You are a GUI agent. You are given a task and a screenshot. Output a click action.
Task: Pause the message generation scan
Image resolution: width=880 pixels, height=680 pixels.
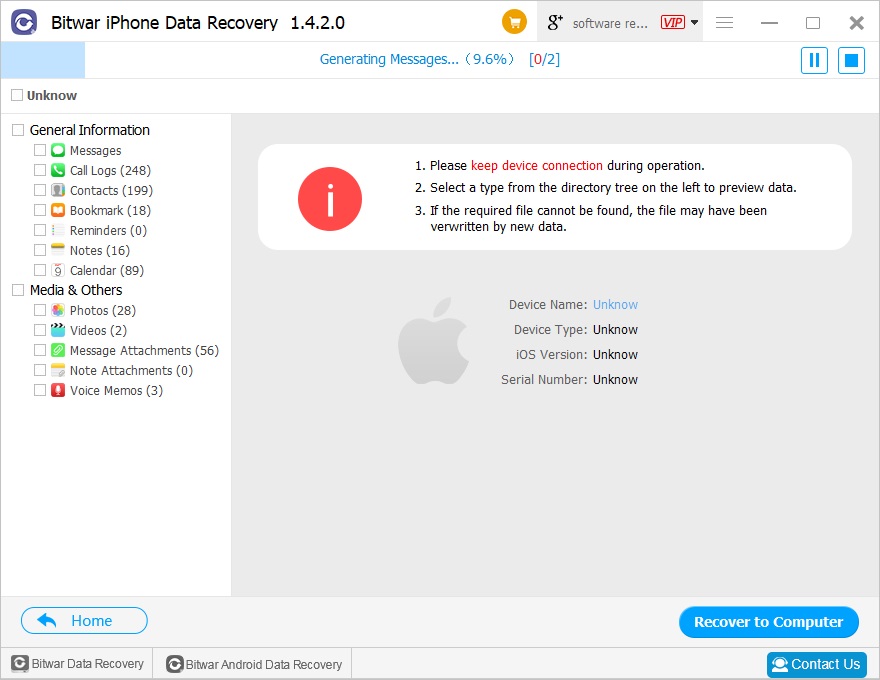coord(814,59)
